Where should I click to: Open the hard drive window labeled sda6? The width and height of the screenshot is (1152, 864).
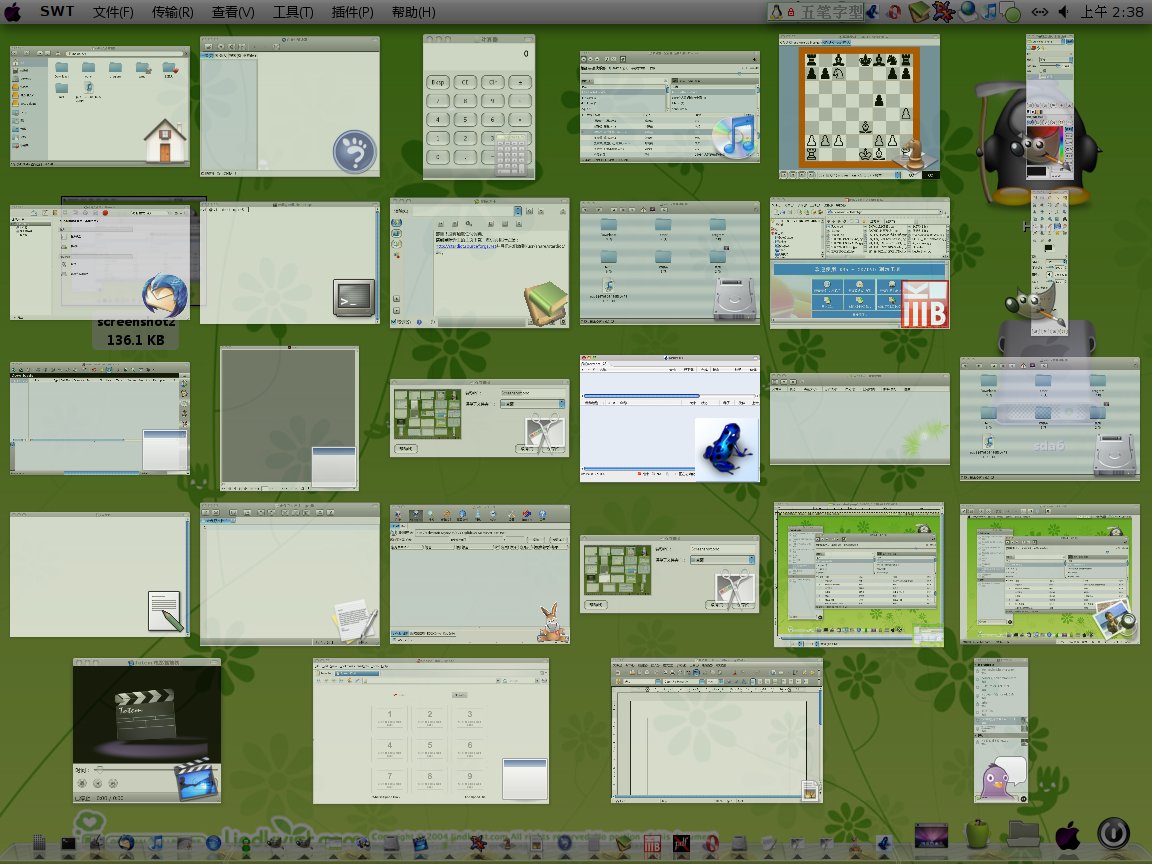pyautogui.click(x=1049, y=419)
